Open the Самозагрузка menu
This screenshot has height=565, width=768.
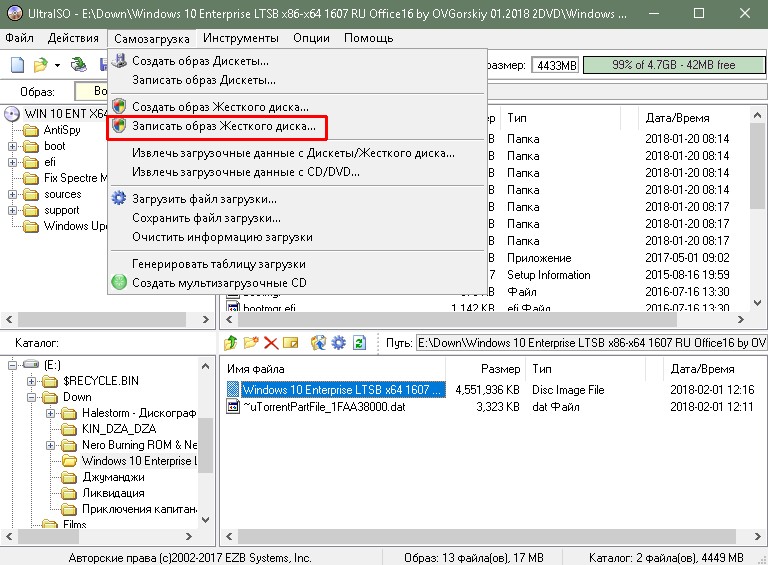pos(152,39)
